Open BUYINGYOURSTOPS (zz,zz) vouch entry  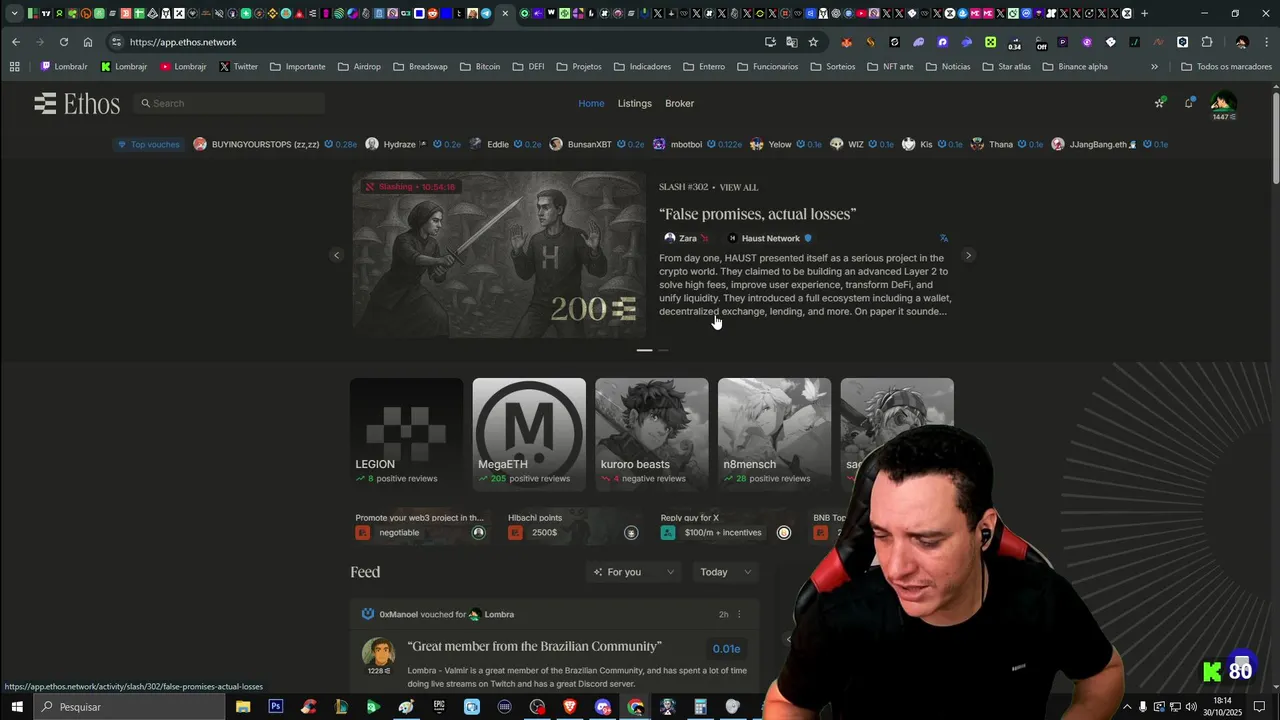[x=274, y=144]
